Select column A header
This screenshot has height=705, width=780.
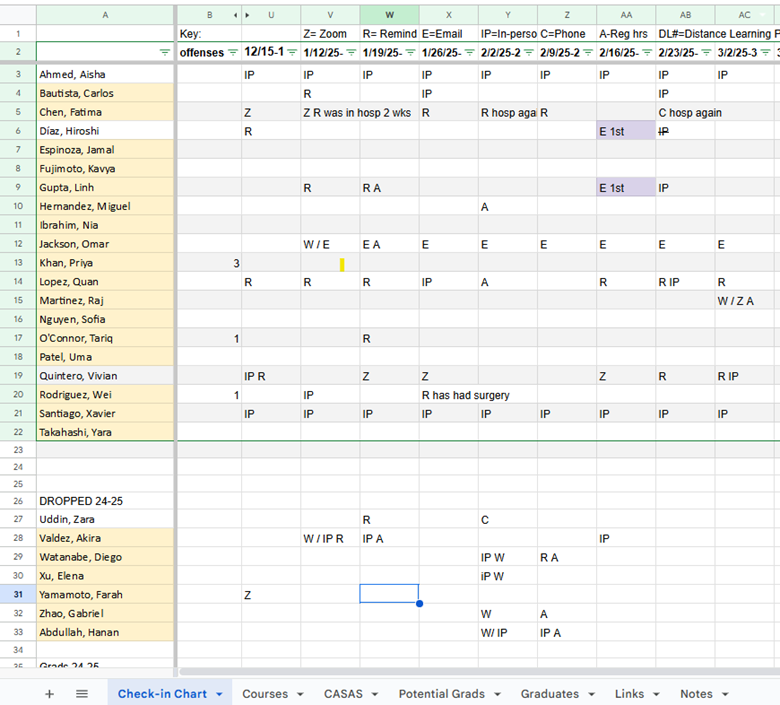[x=105, y=15]
